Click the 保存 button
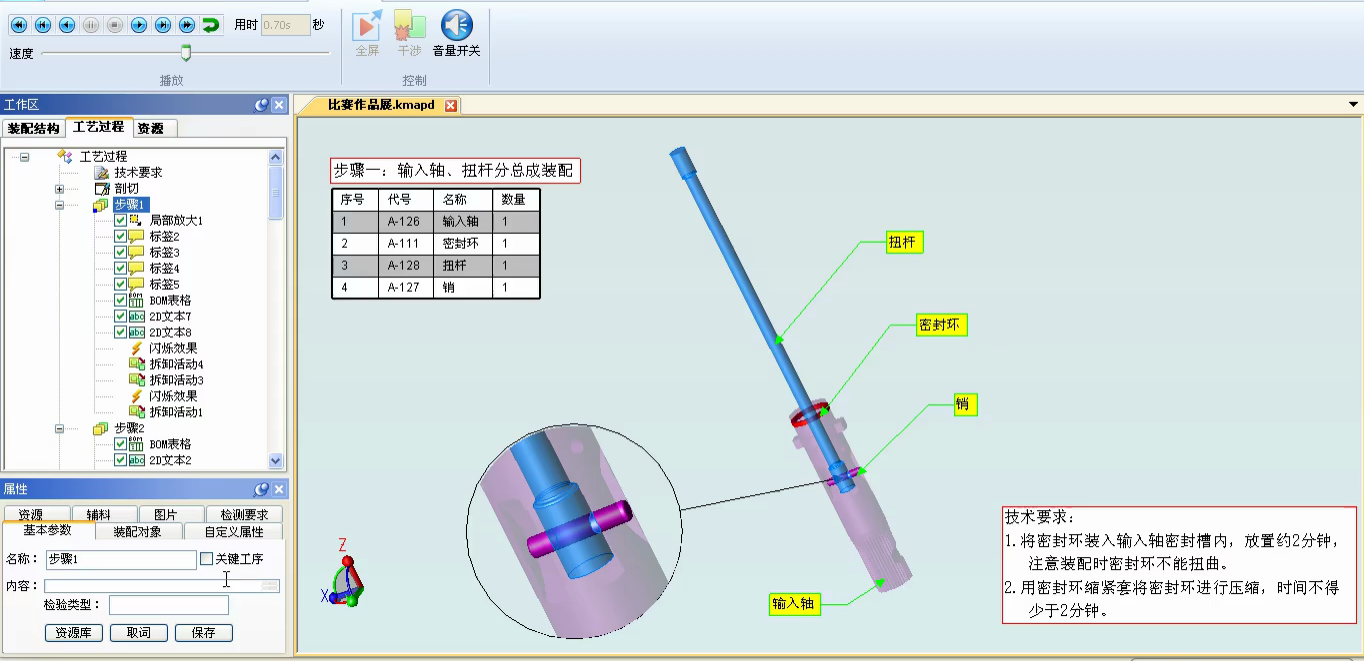 (x=203, y=633)
